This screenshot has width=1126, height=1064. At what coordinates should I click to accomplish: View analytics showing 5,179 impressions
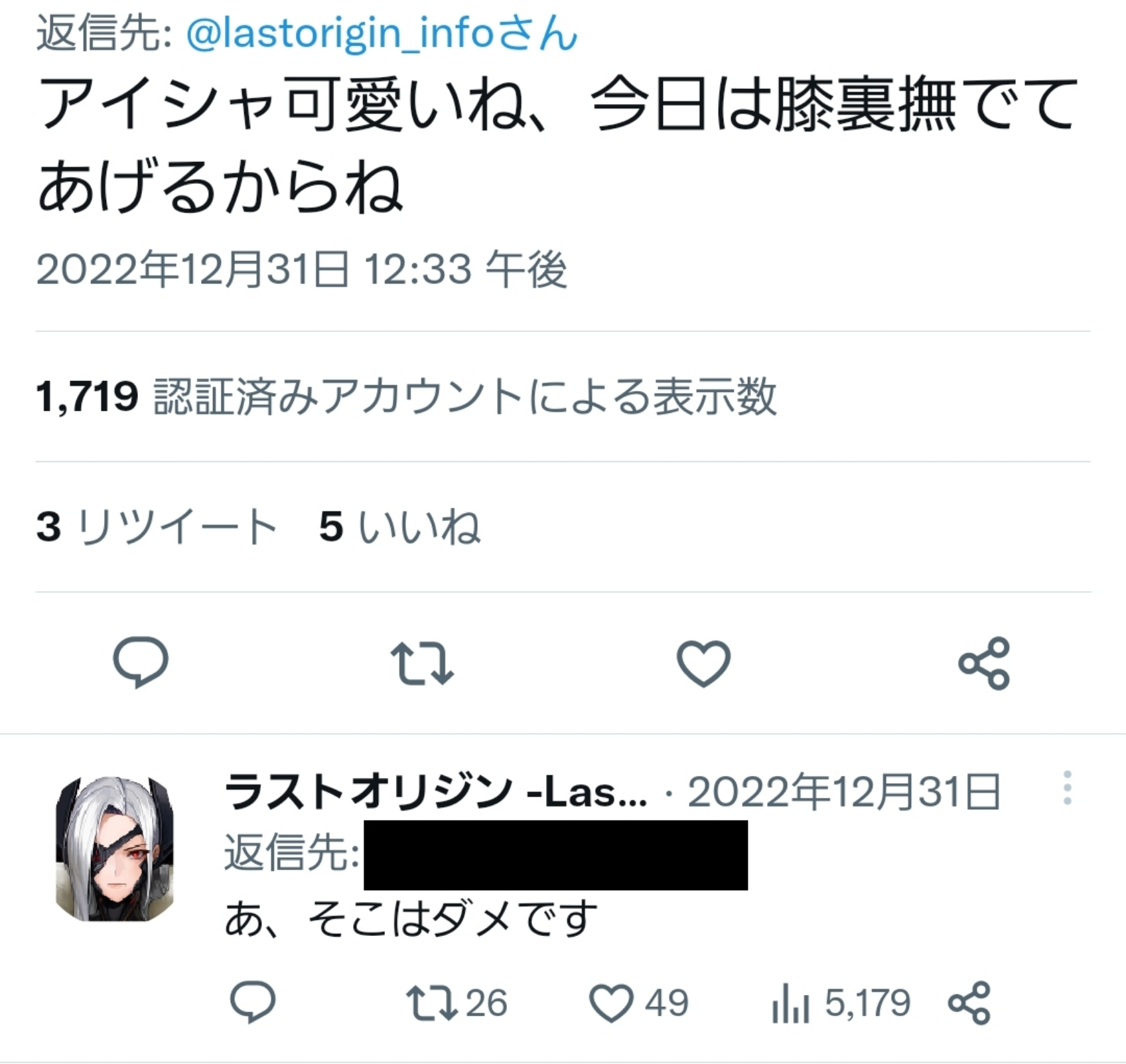point(841,1002)
